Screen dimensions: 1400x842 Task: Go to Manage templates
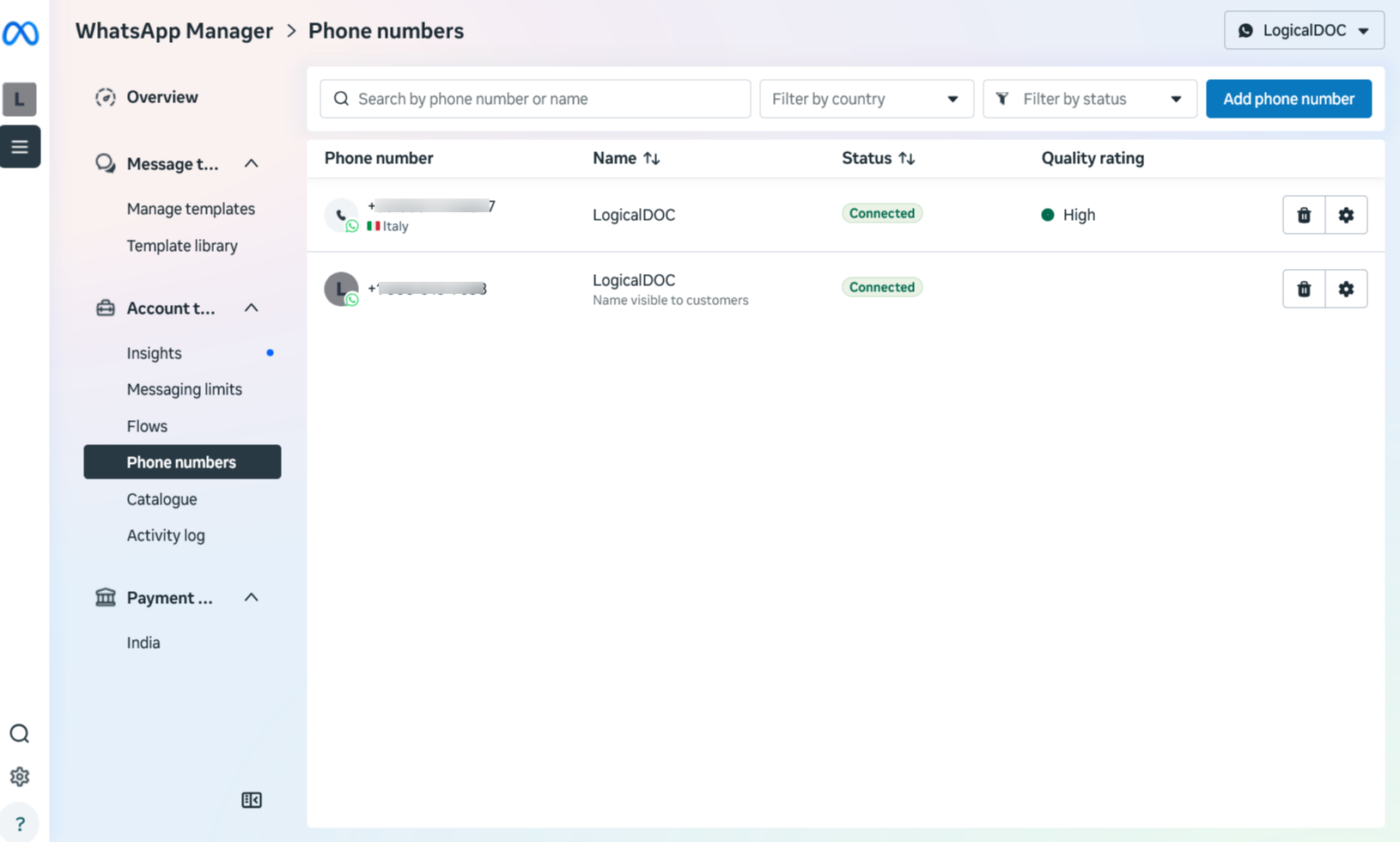coord(191,209)
